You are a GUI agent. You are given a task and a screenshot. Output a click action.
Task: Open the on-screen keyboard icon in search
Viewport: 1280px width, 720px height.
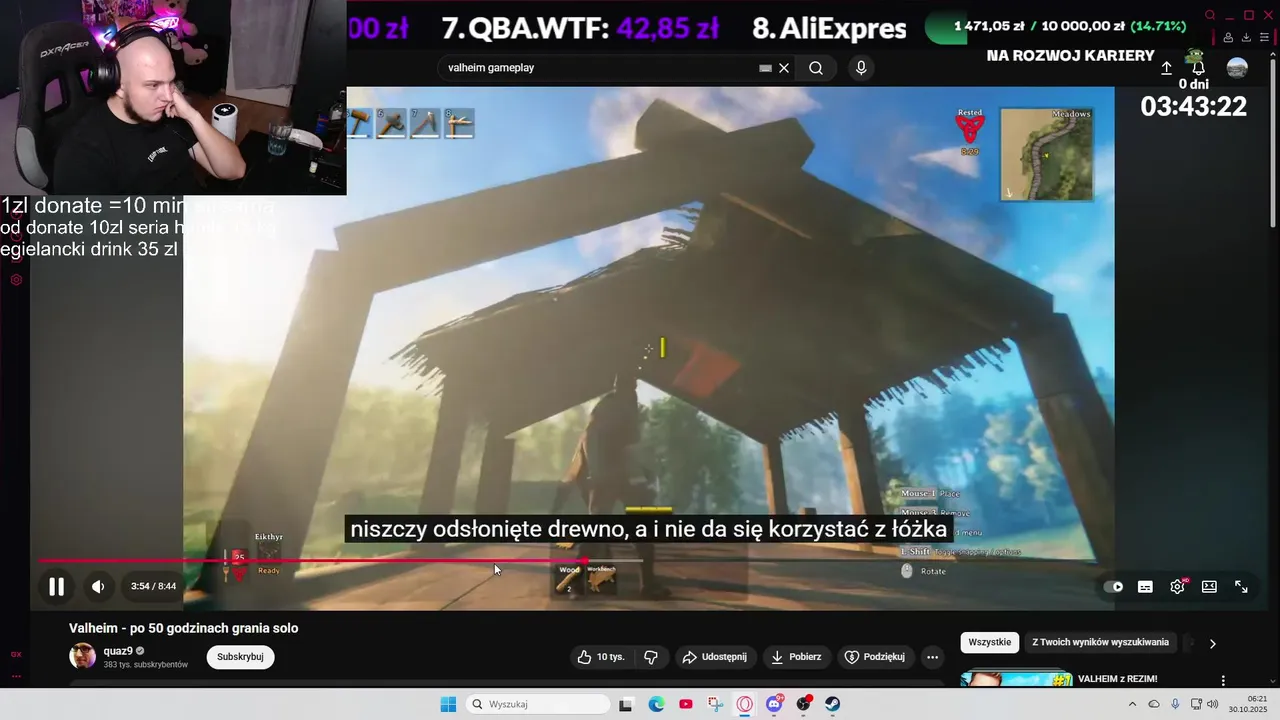tap(765, 68)
